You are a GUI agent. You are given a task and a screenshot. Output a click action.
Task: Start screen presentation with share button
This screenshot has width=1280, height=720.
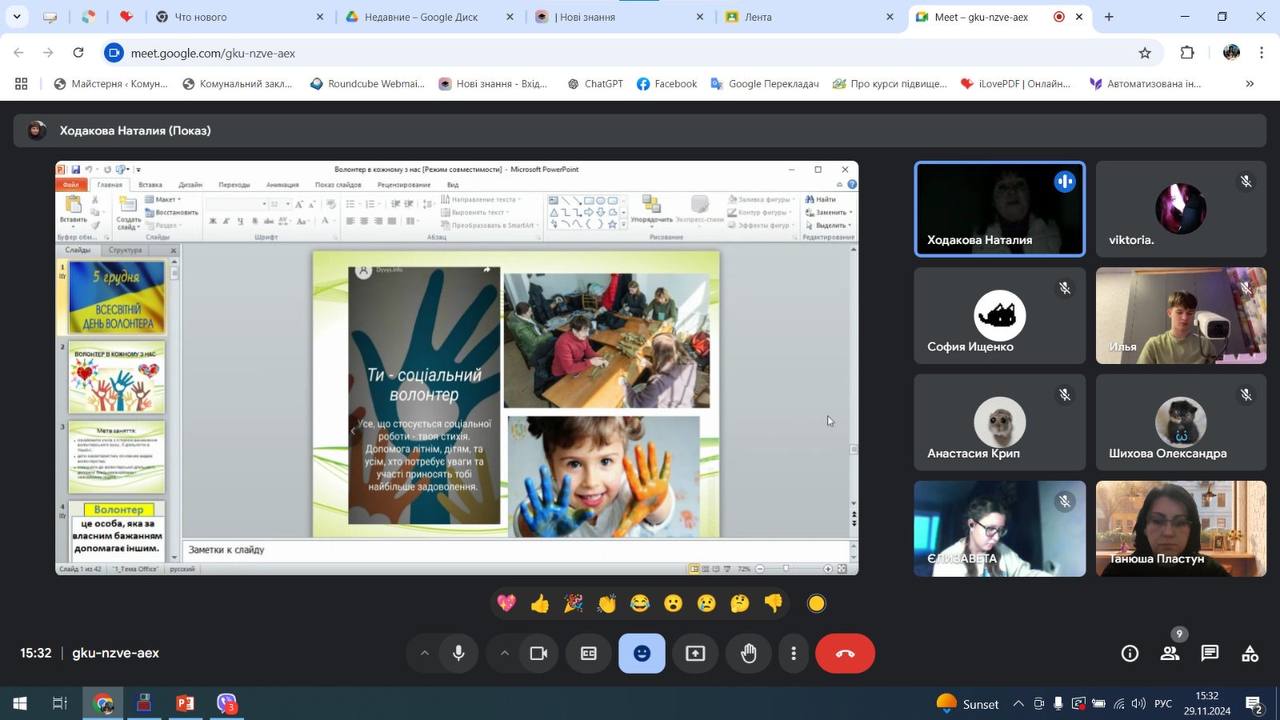point(695,653)
